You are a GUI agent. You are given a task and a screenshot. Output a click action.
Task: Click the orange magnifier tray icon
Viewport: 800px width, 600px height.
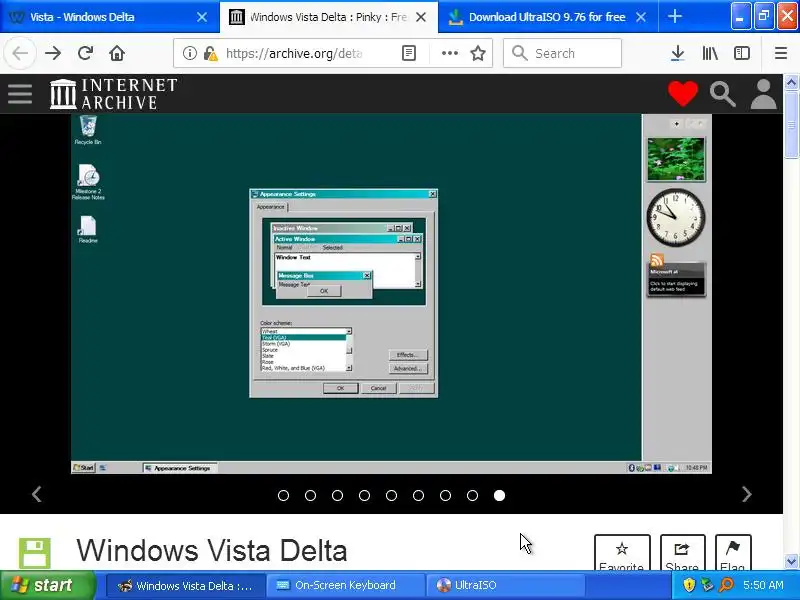tap(726, 585)
